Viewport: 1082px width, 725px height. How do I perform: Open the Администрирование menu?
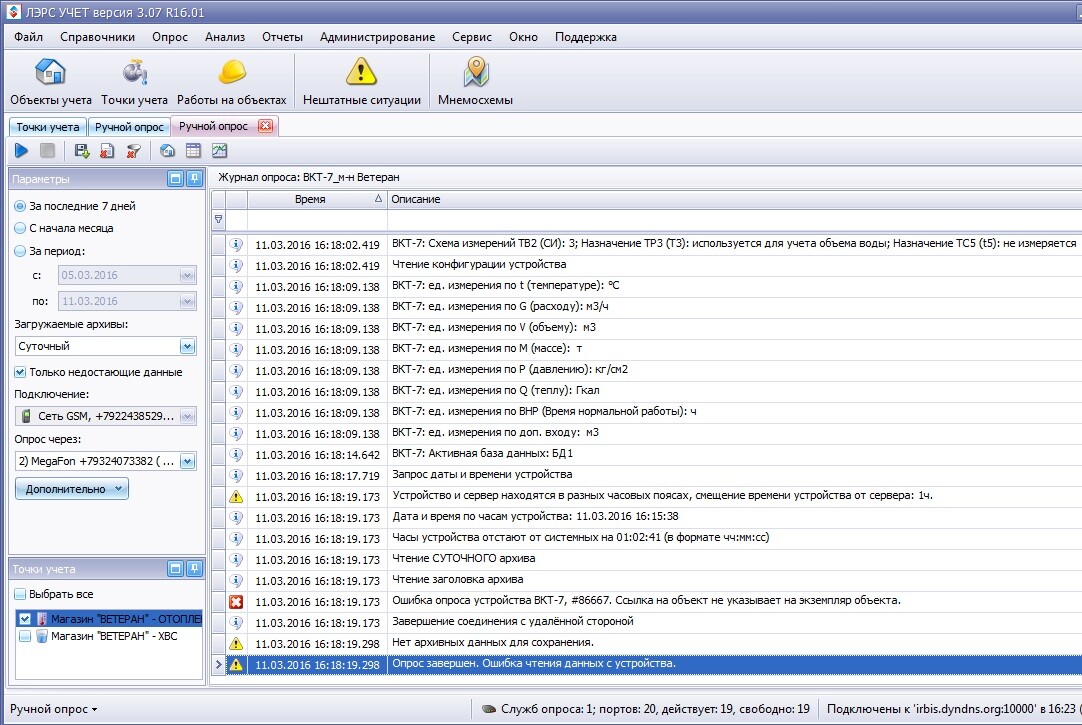pos(377,37)
